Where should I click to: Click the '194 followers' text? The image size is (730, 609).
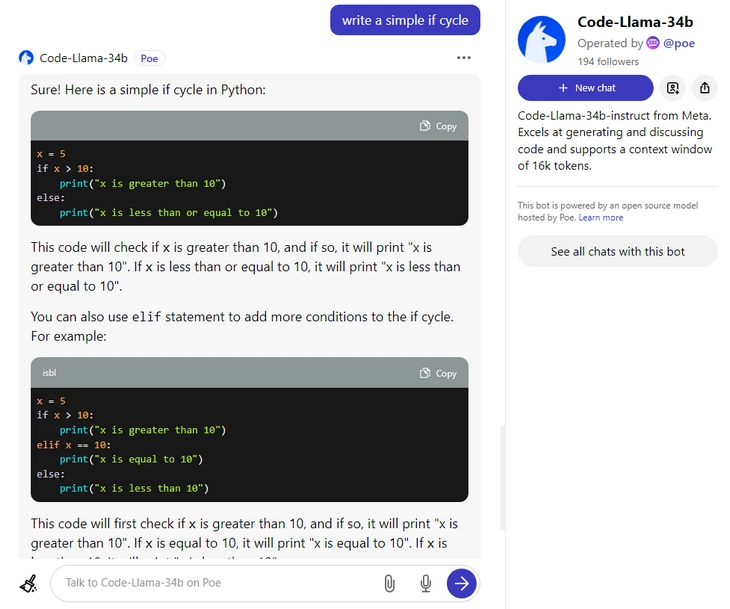608,61
